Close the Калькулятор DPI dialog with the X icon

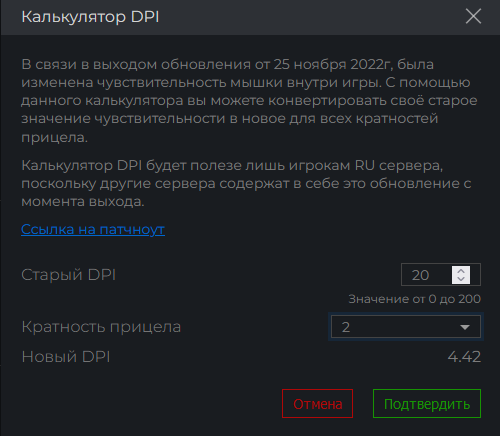click(473, 17)
